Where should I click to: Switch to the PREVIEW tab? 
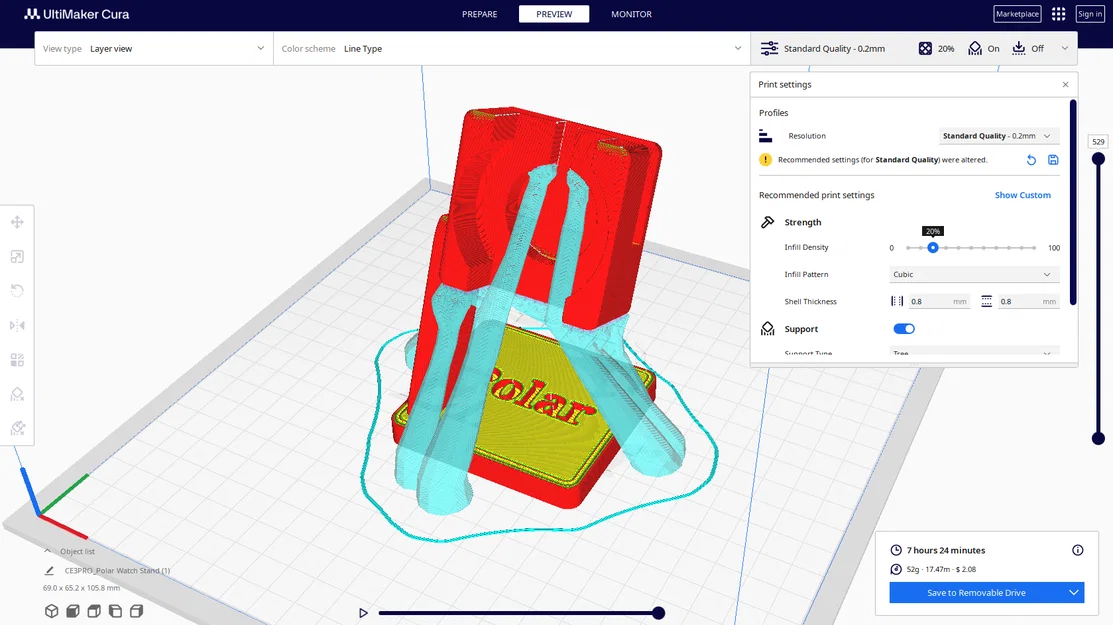pos(554,14)
